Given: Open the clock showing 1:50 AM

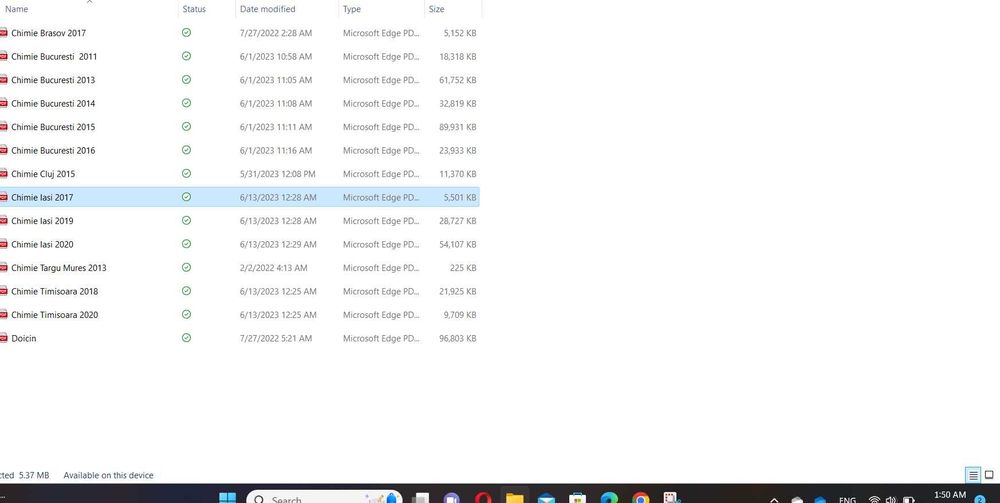Looking at the screenshot, I should (x=950, y=496).
